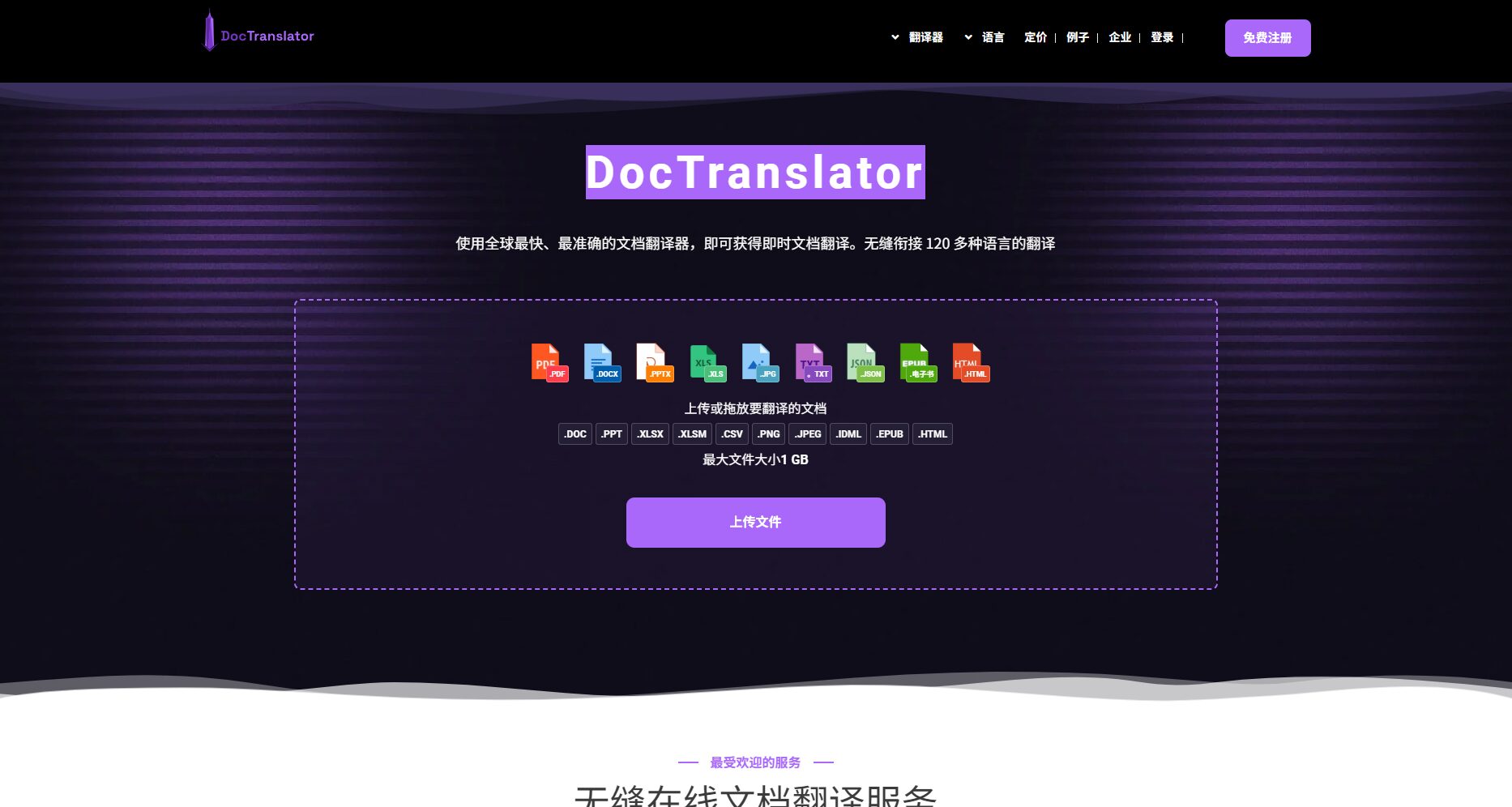Click the DocTranslator logo in header

[259, 36]
